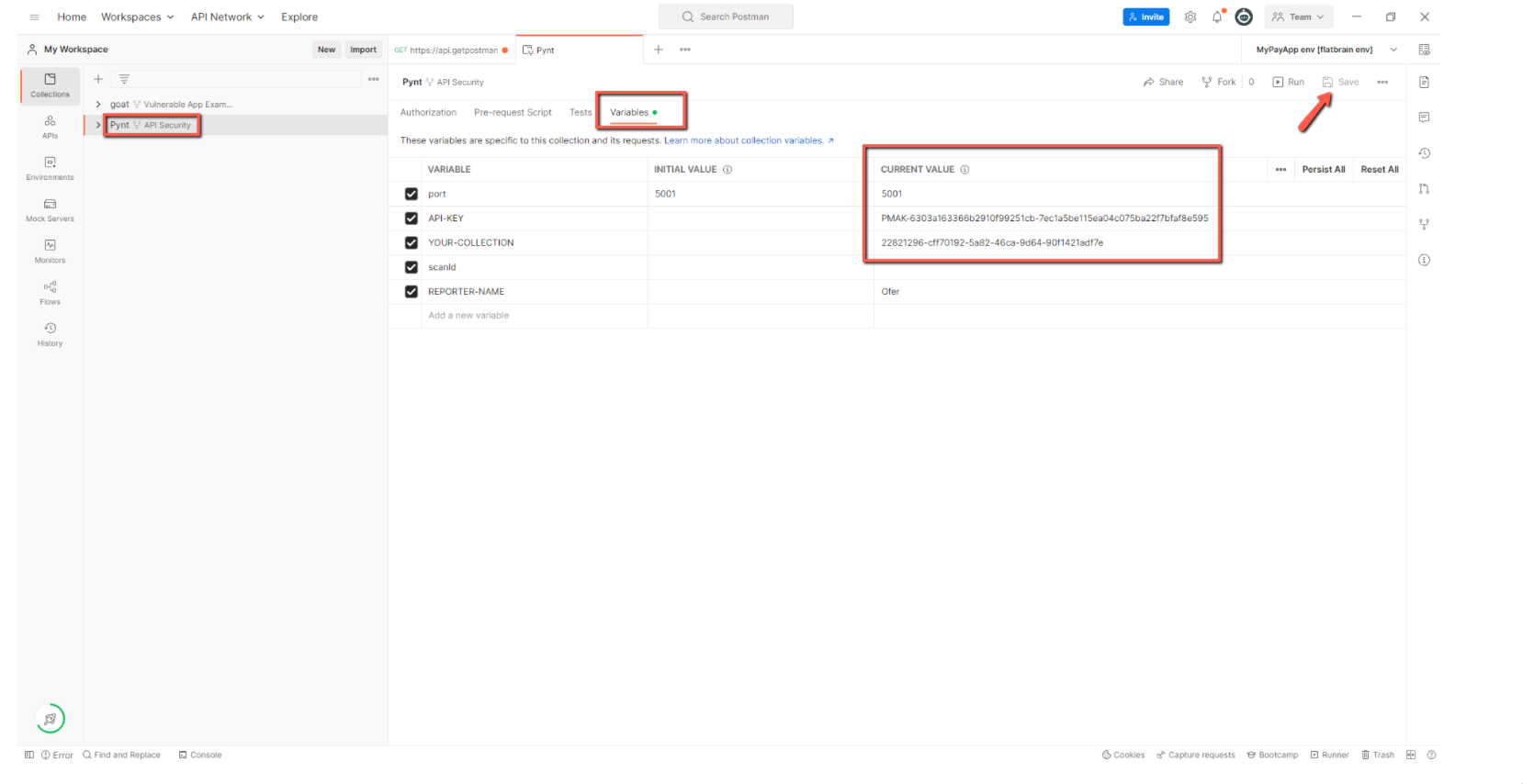This screenshot has height=784, width=1523.
Task: Open the Monitors sidebar panel
Action: (50, 251)
